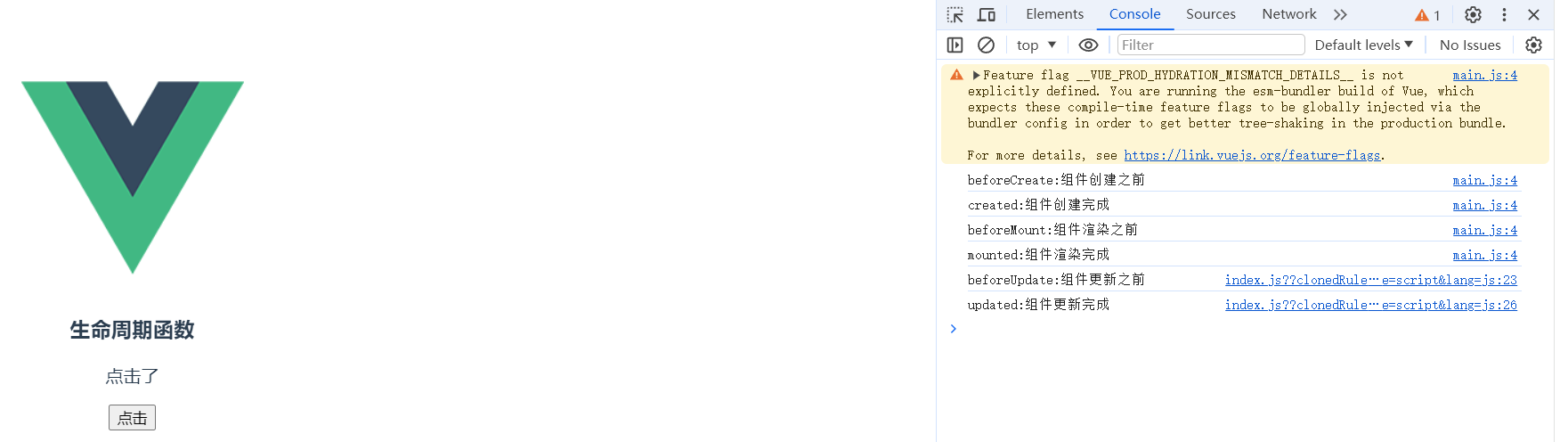Show the console sidebar panel

pos(955,45)
